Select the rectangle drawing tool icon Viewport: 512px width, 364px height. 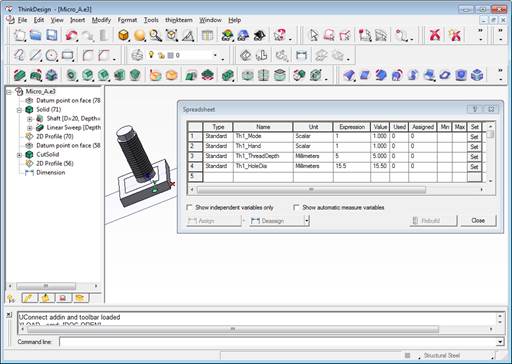(67, 55)
